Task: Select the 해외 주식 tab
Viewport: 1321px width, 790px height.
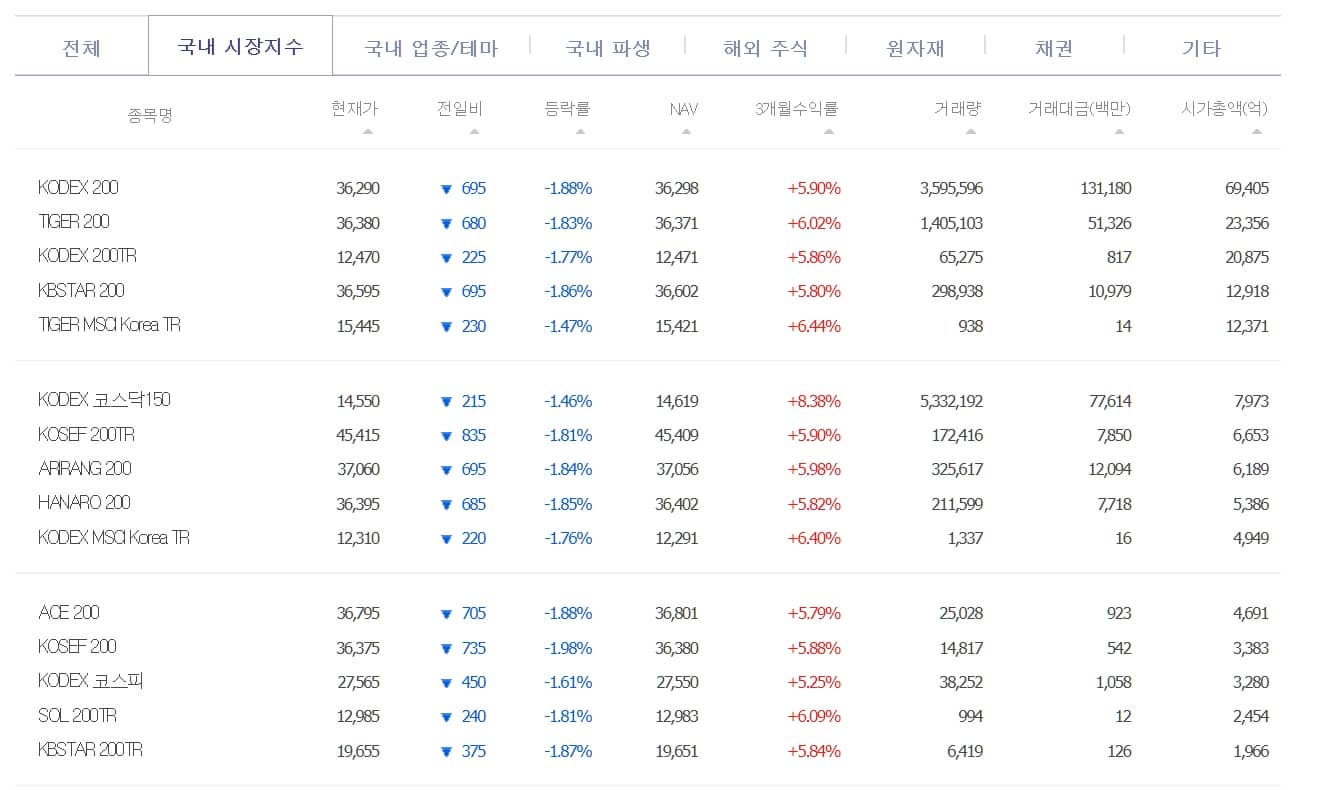Action: 766,46
